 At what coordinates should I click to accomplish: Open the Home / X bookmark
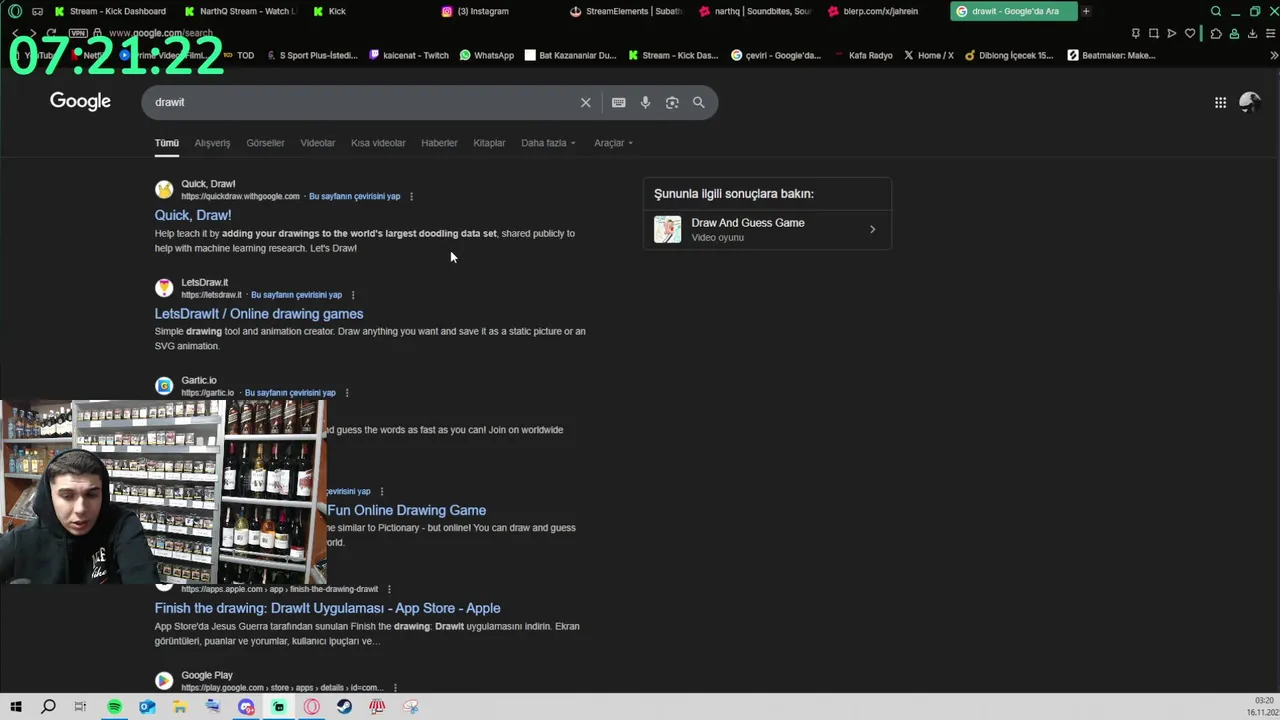(x=928, y=56)
